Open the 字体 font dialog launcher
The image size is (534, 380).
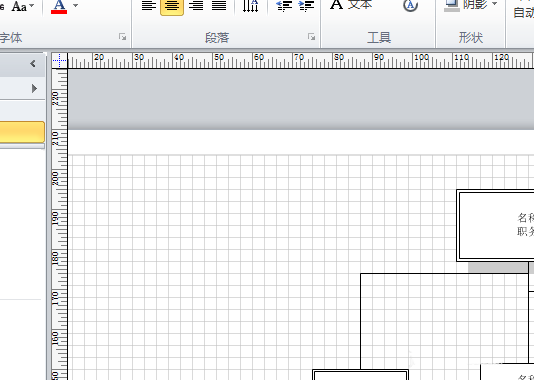[x=123, y=37]
